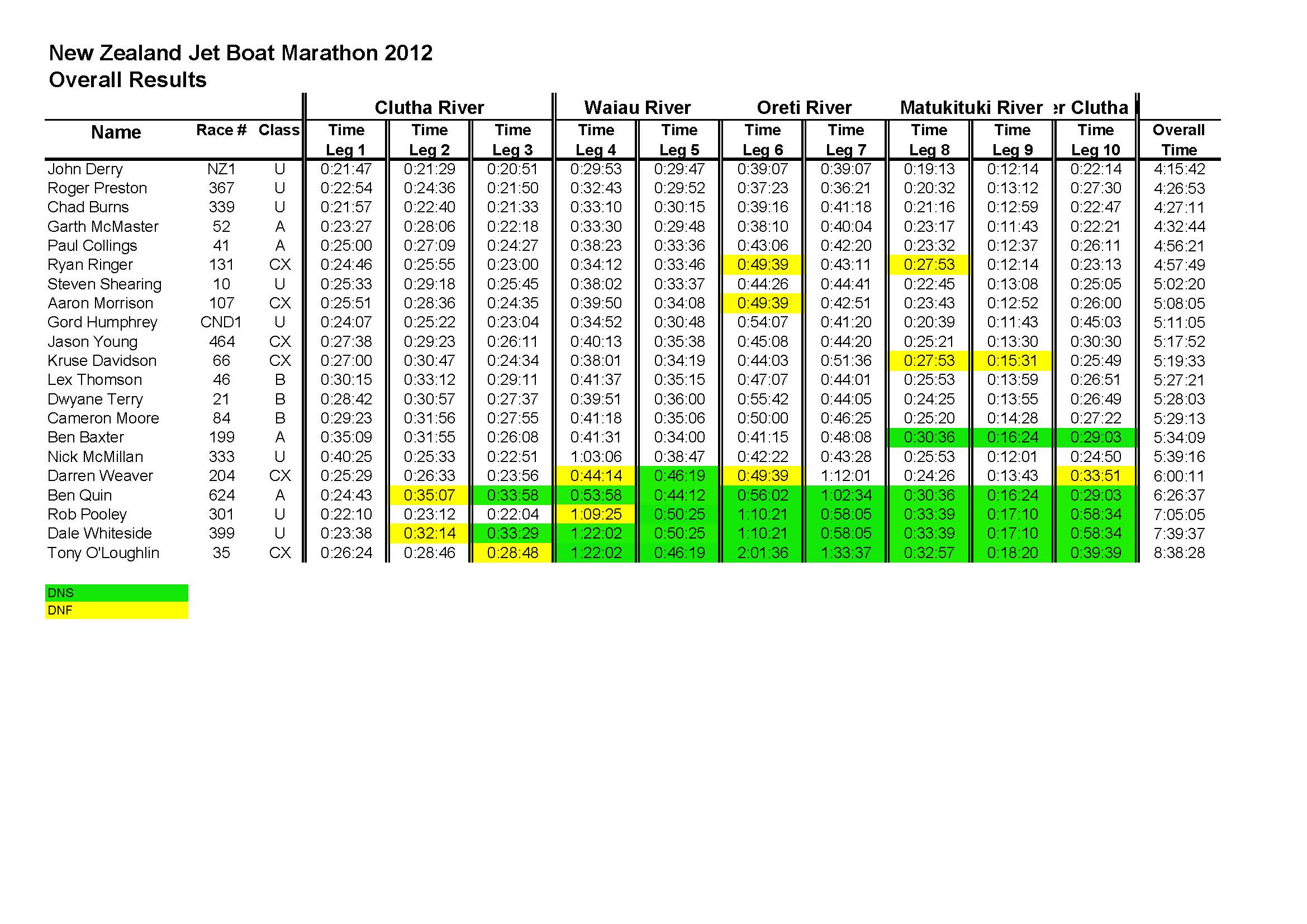Click the 'Matukituki River' section header
This screenshot has height=924, width=1307.
[971, 107]
